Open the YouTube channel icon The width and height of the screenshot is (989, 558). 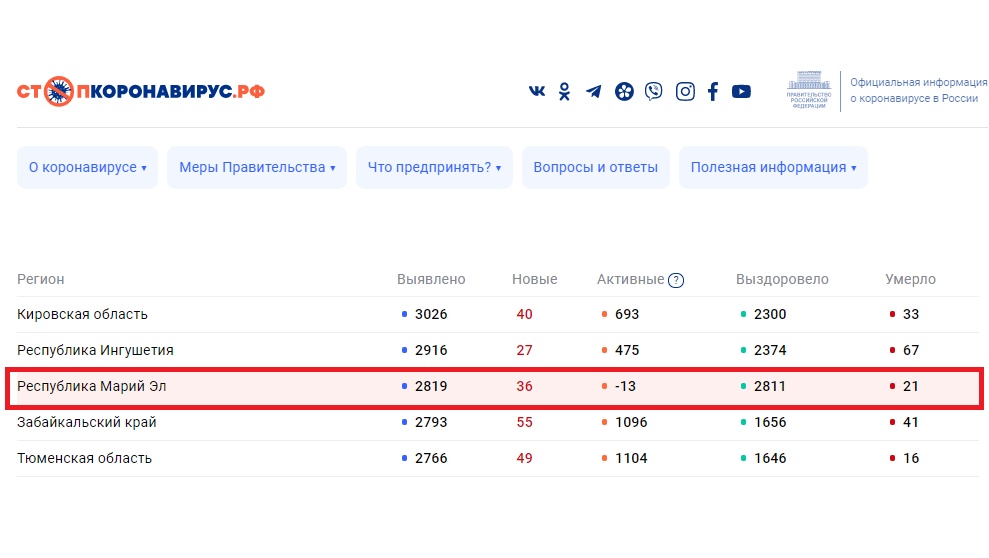pos(741,92)
